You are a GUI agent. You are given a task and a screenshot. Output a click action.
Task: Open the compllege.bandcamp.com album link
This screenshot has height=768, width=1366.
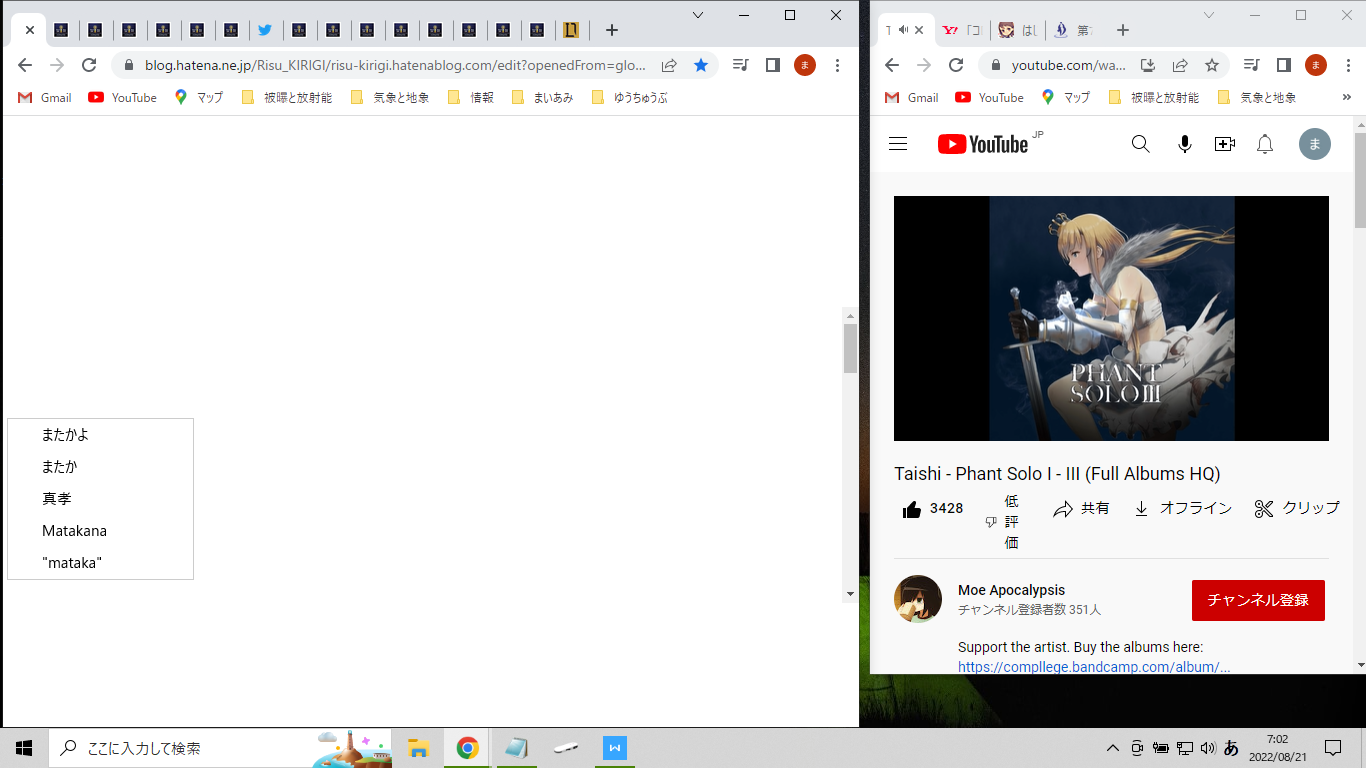(x=1094, y=667)
